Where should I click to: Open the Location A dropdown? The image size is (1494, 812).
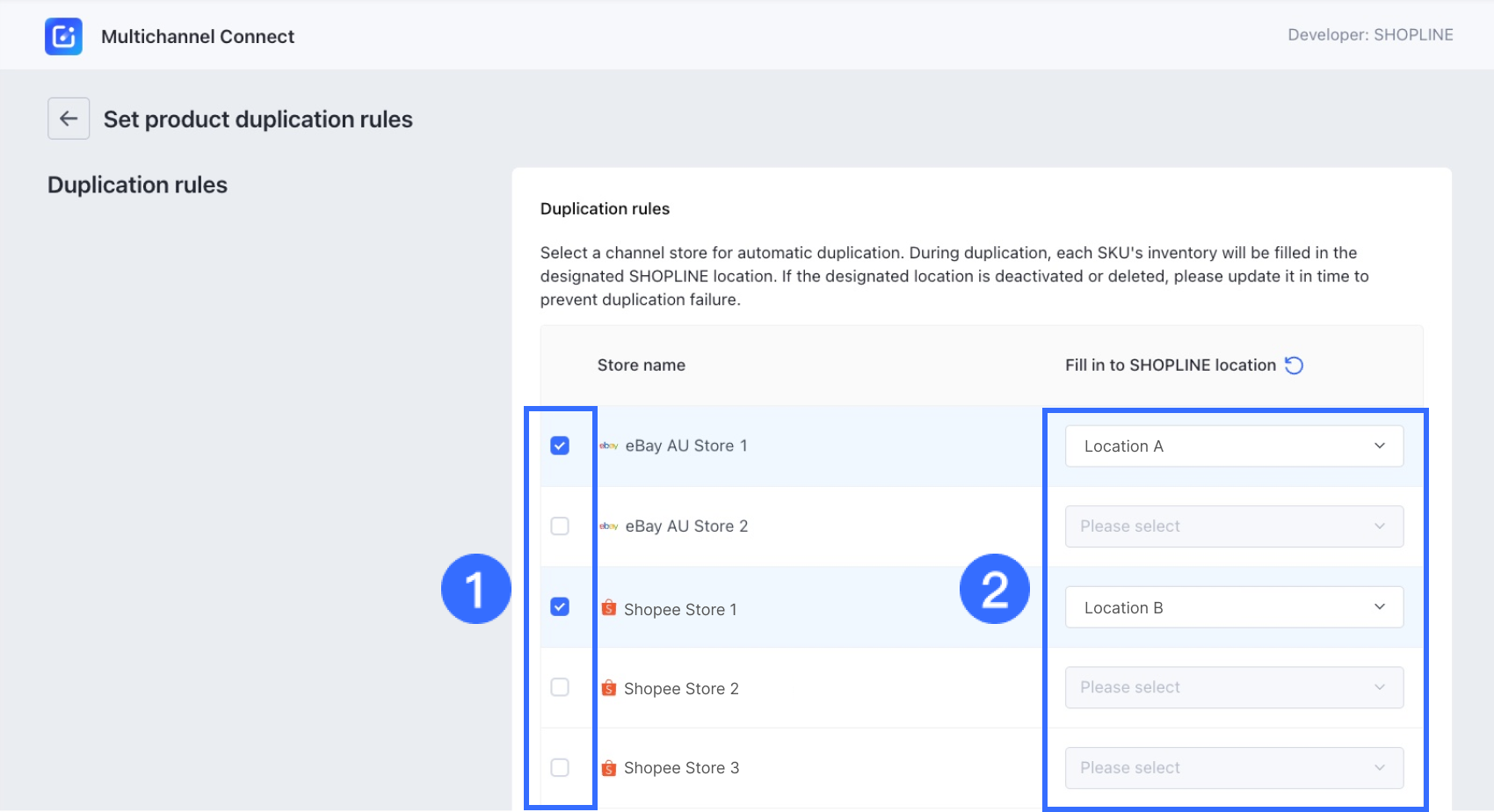(1233, 446)
